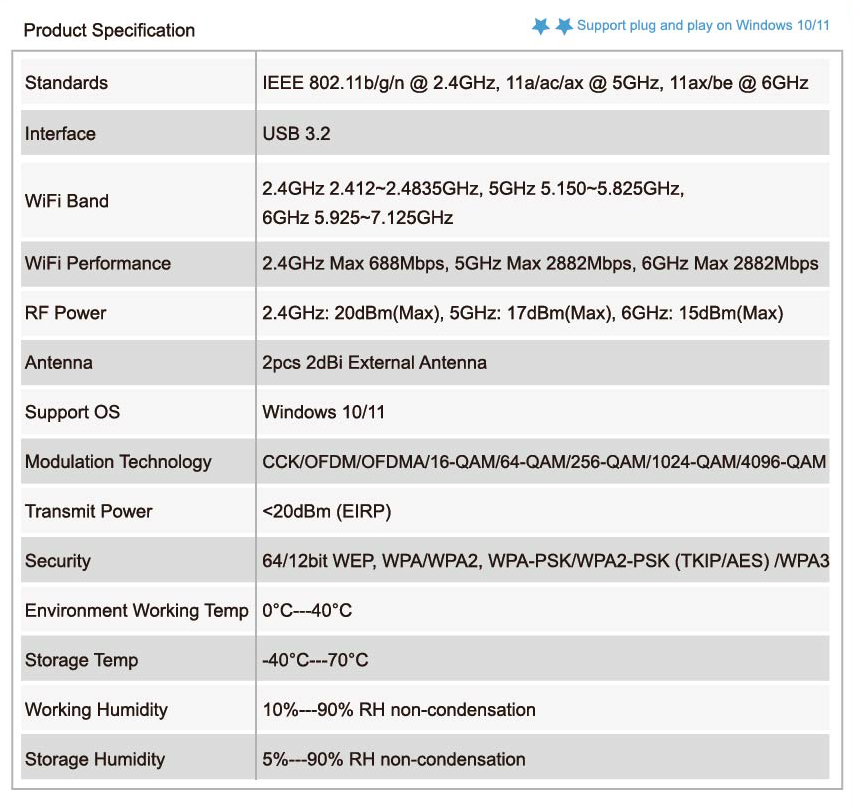The height and width of the screenshot is (805, 853).
Task: Select the Environment Working Temp label
Action: click(136, 611)
